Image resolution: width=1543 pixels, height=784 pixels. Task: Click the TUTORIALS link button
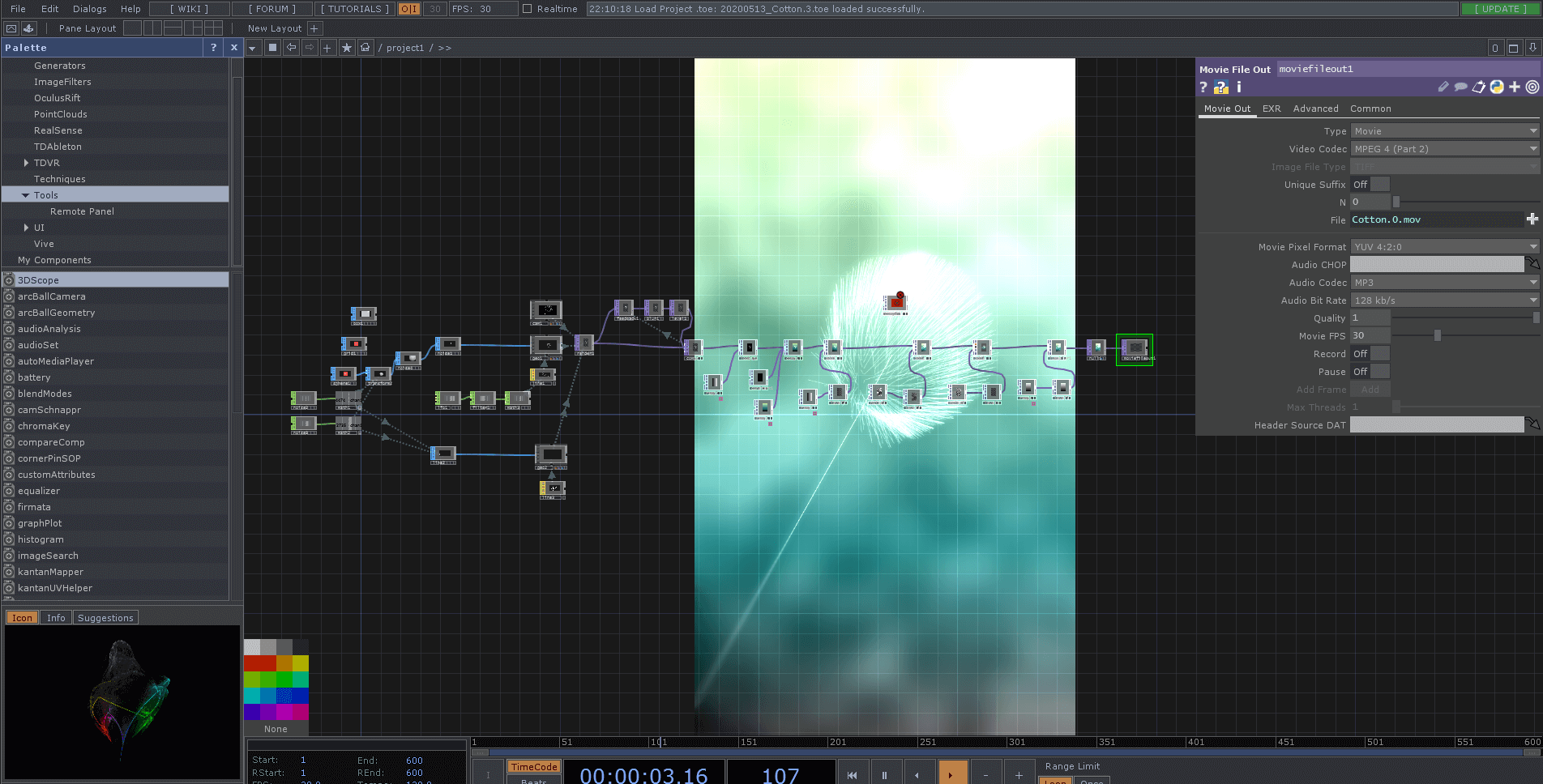coord(354,9)
